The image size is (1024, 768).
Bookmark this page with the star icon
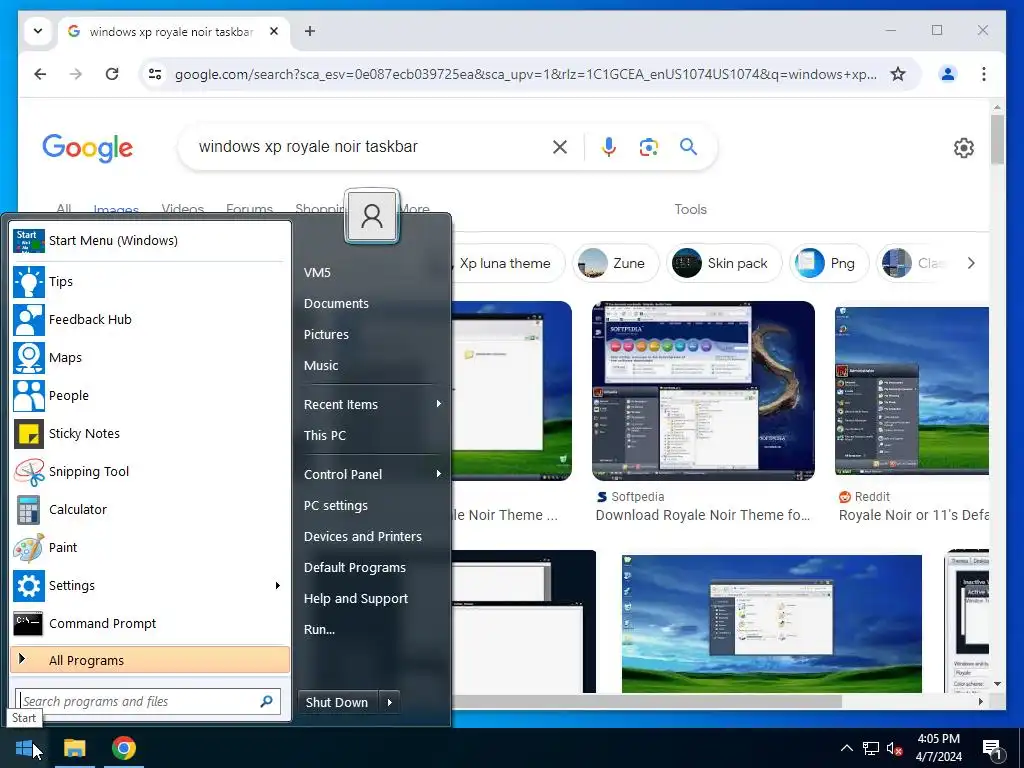898,74
